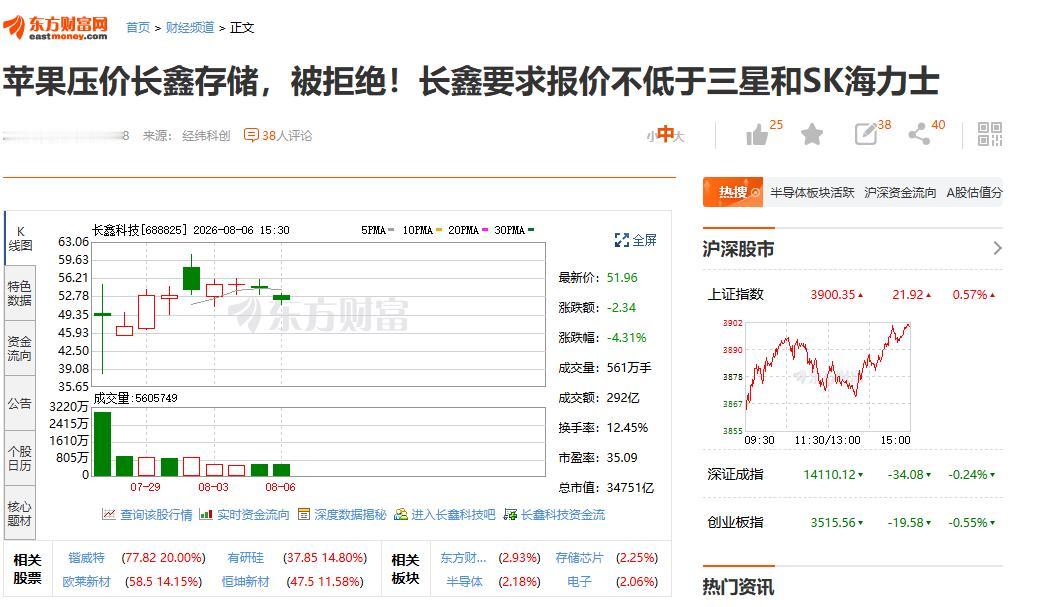The width and height of the screenshot is (1045, 607).
Task: Click the comment bubble icon beside 38人评论
Action: 251,135
